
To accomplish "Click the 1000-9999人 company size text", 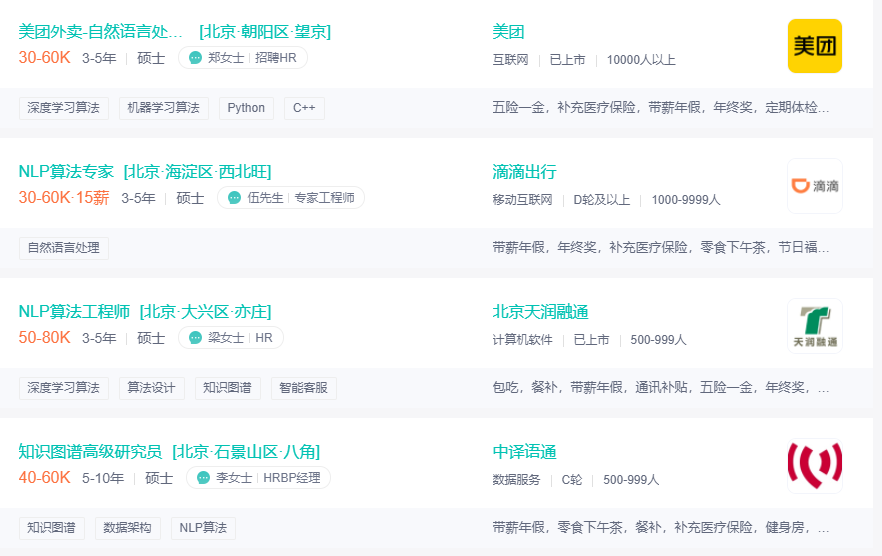I will (x=686, y=200).
